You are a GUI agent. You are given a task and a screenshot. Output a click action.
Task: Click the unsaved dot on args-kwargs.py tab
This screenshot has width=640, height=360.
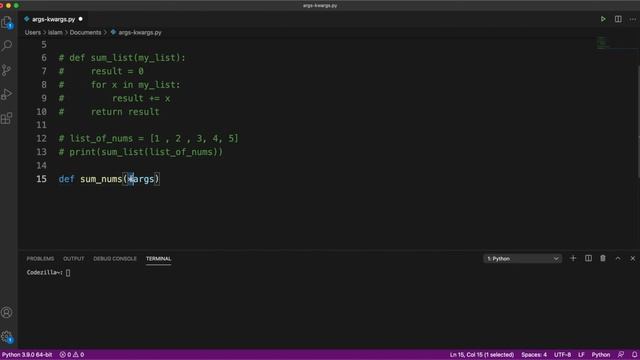click(80, 19)
